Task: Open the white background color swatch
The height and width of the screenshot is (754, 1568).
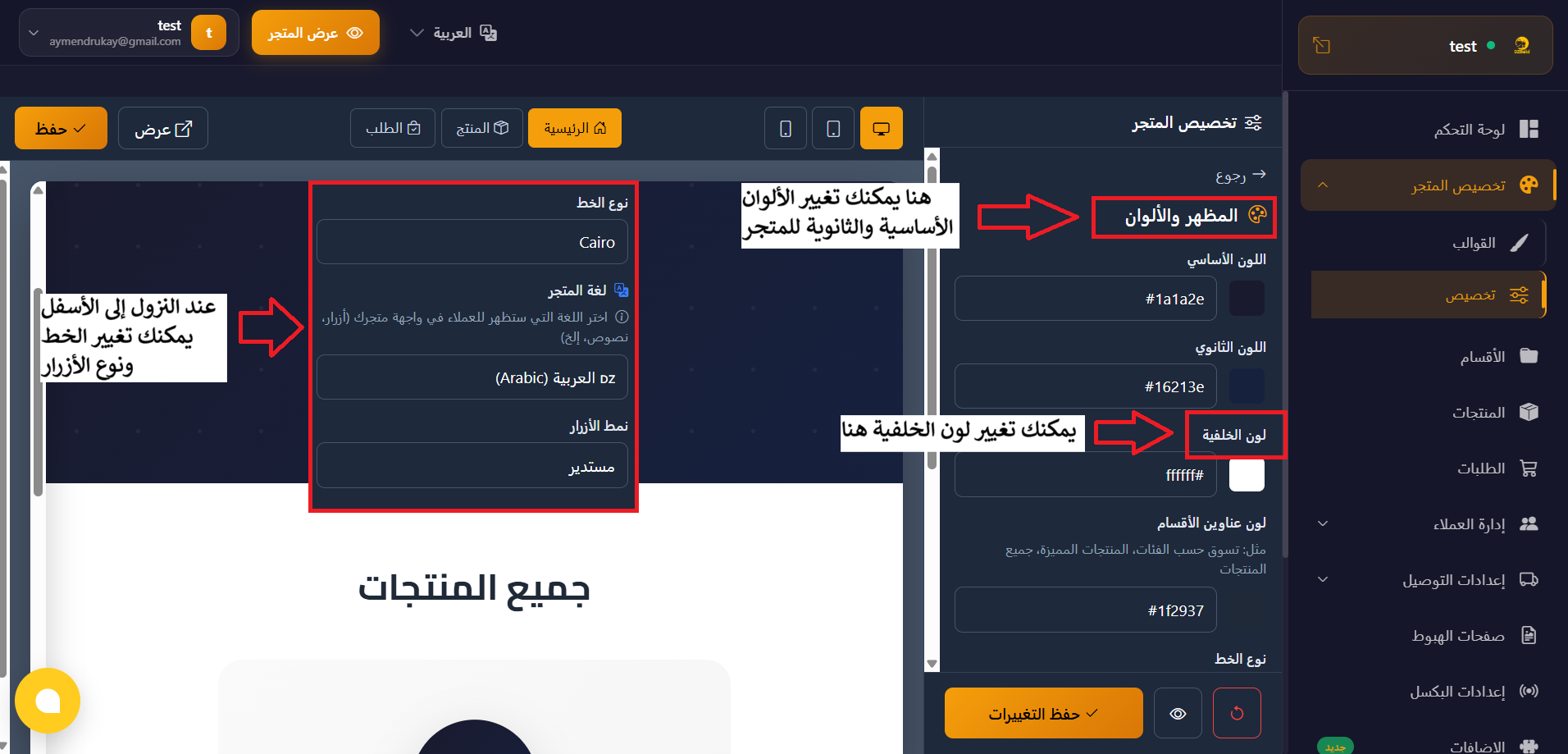Action: (x=1247, y=475)
